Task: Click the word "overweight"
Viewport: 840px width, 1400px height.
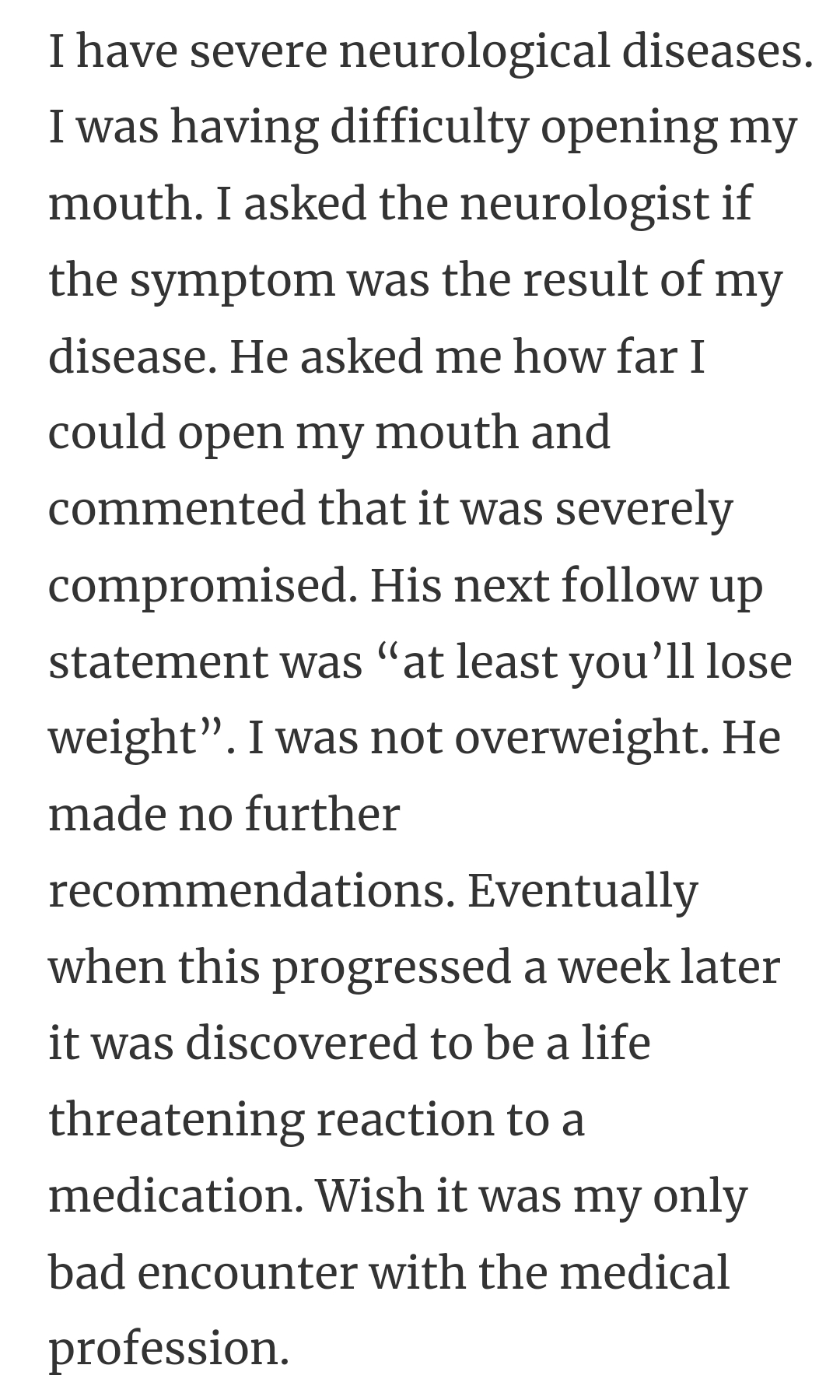Action: (x=580, y=738)
